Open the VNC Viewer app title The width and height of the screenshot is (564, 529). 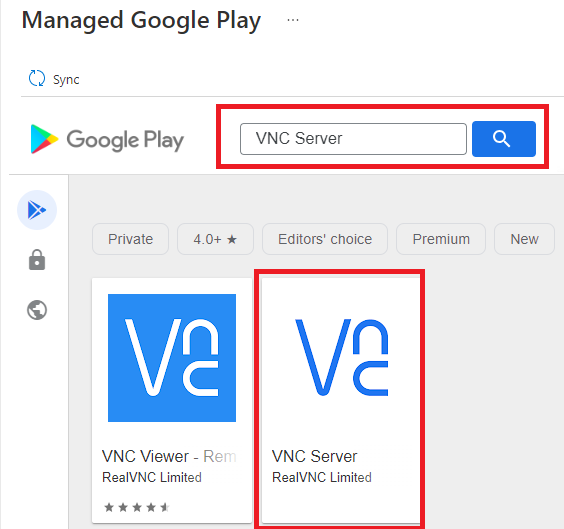tap(169, 456)
